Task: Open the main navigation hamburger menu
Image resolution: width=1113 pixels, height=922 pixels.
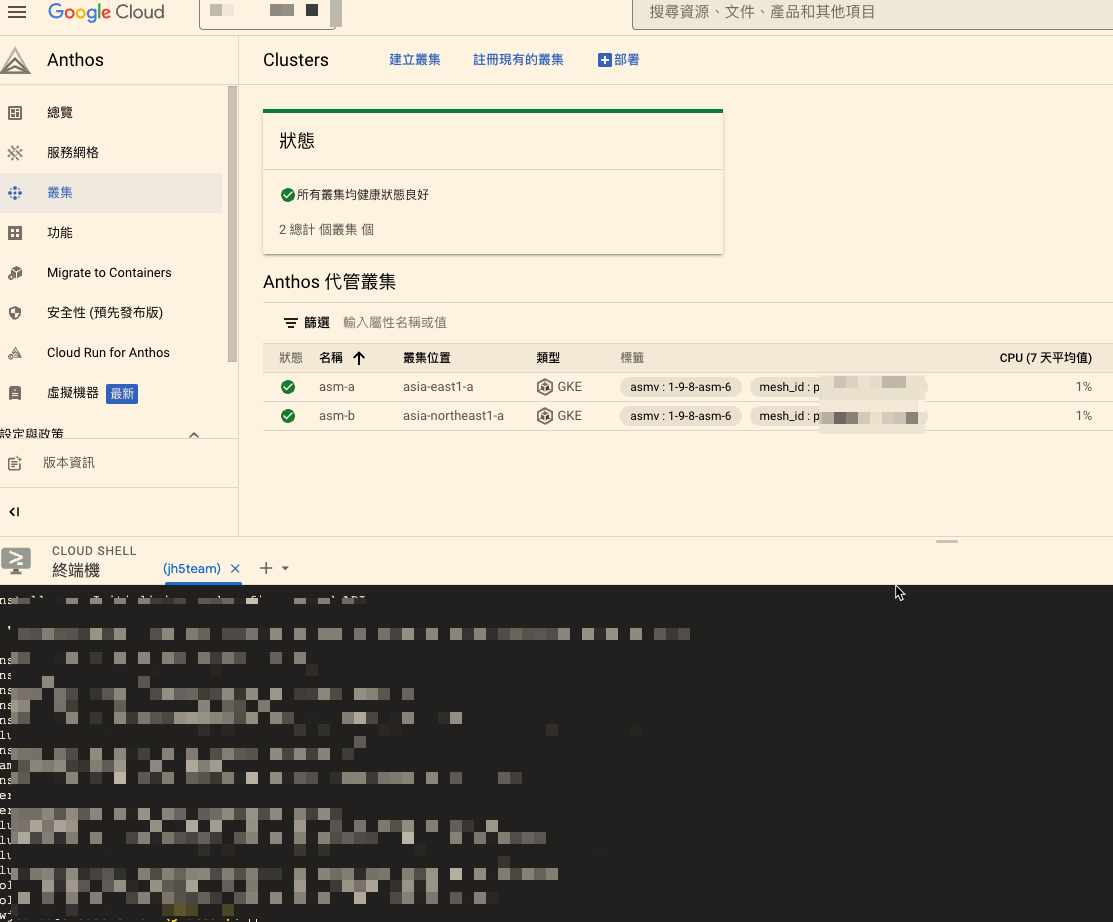Action: pos(17,12)
